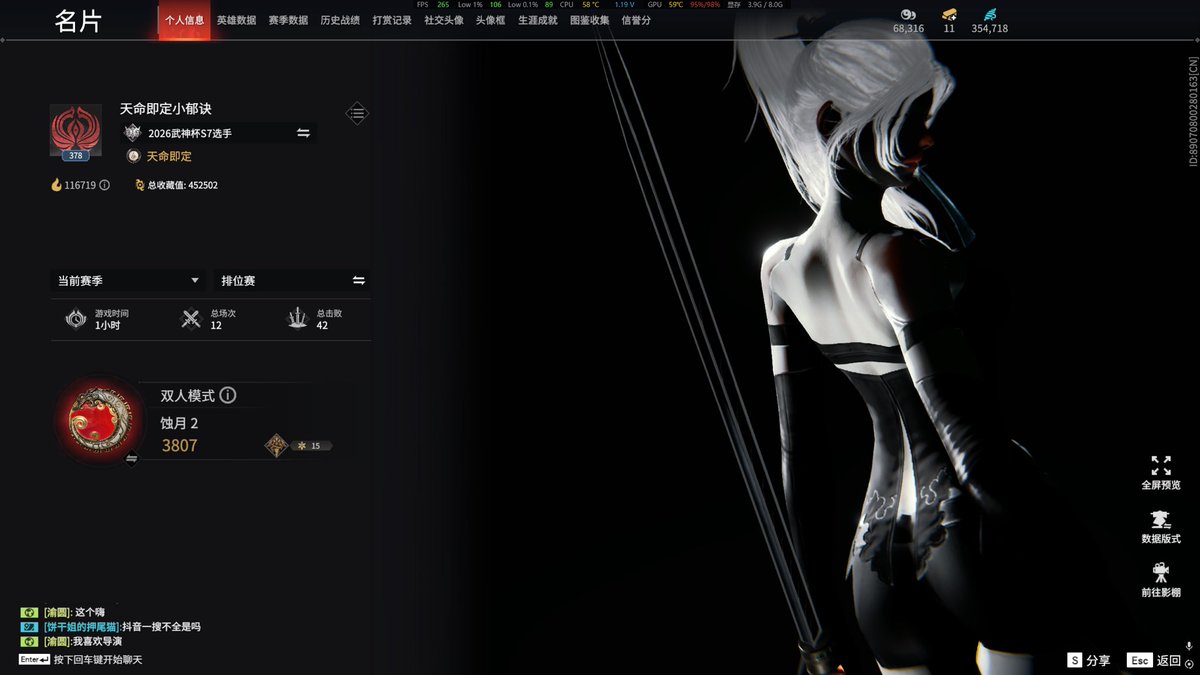Switch to 数据版式 layout

1161,527
